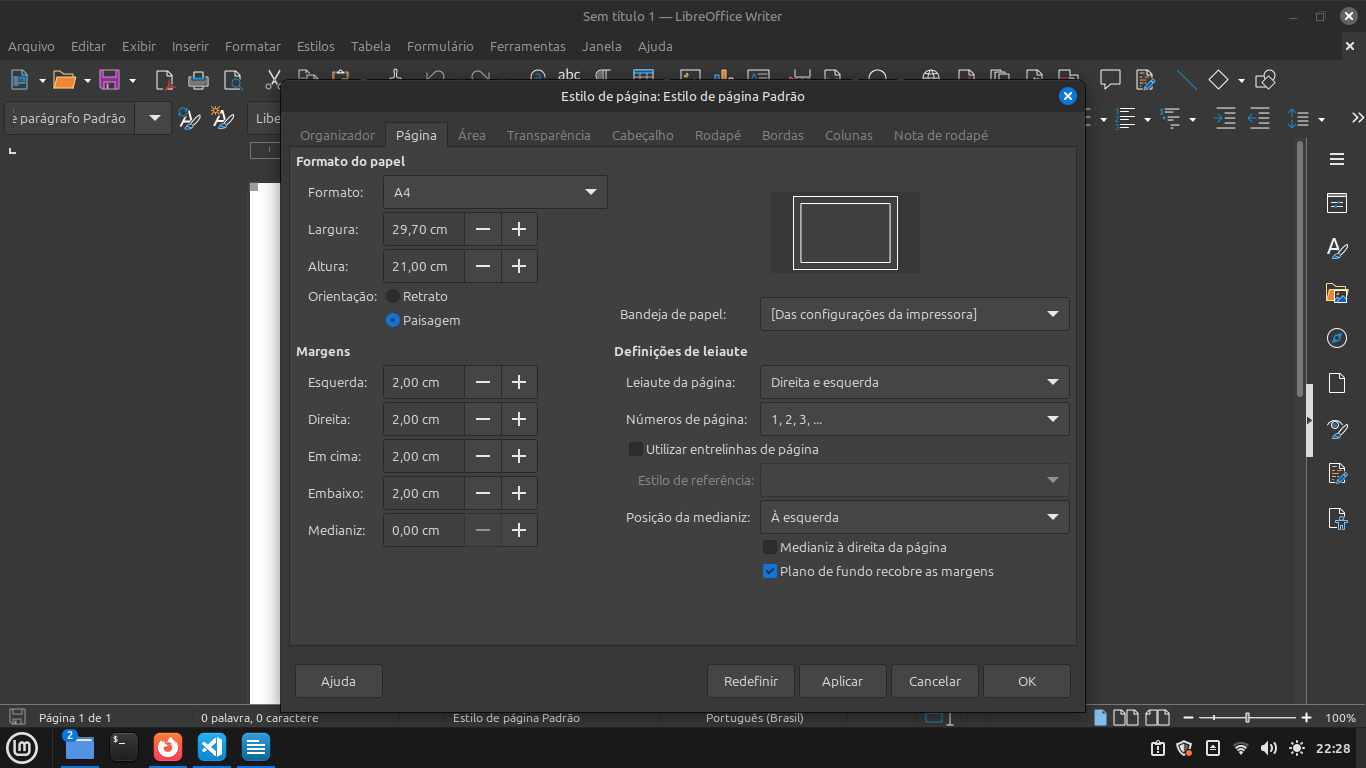Image resolution: width=1366 pixels, height=768 pixels.
Task: Switch to the Organizador tab
Action: 338,135
